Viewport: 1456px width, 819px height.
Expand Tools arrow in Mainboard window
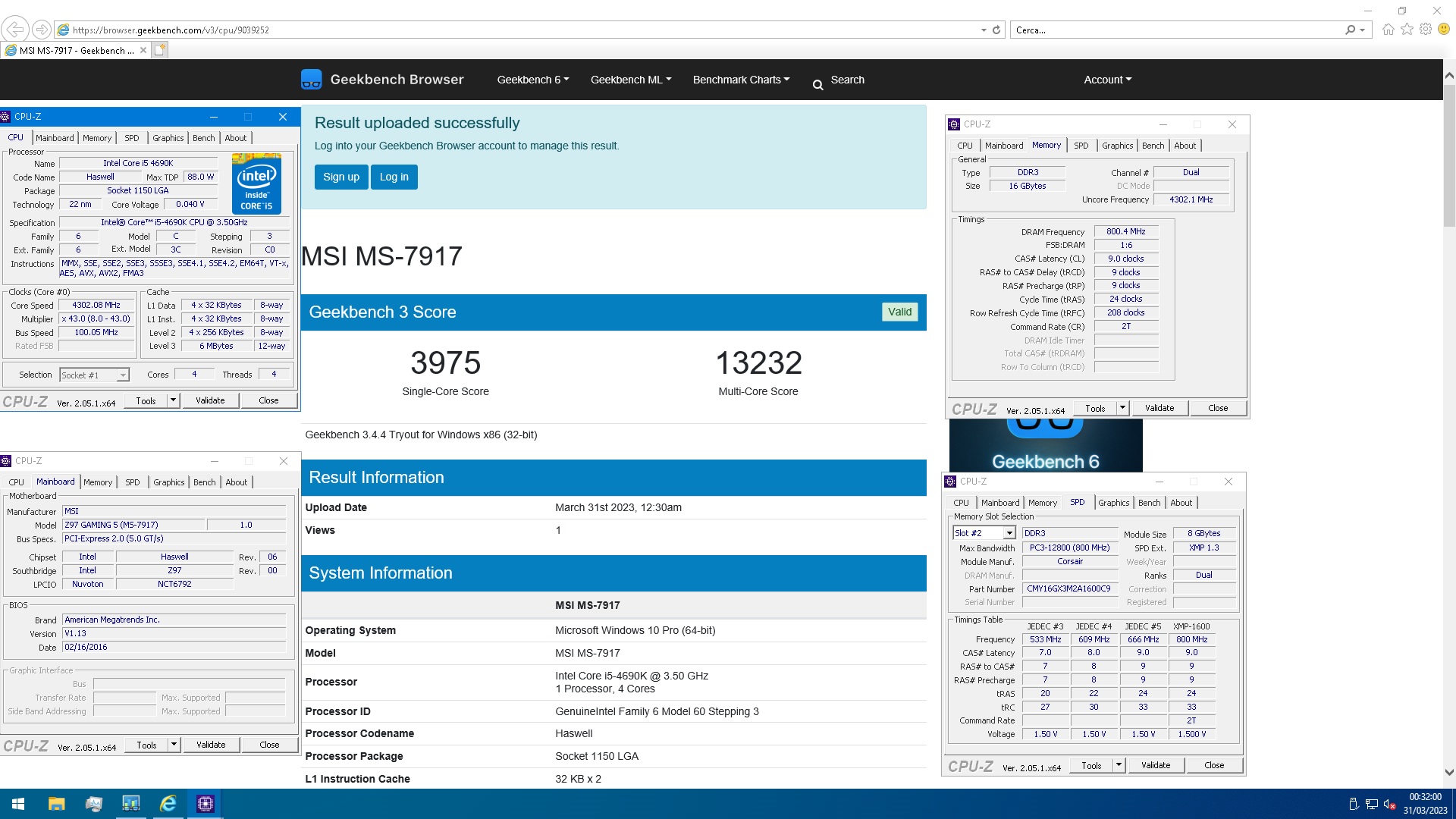(x=174, y=745)
